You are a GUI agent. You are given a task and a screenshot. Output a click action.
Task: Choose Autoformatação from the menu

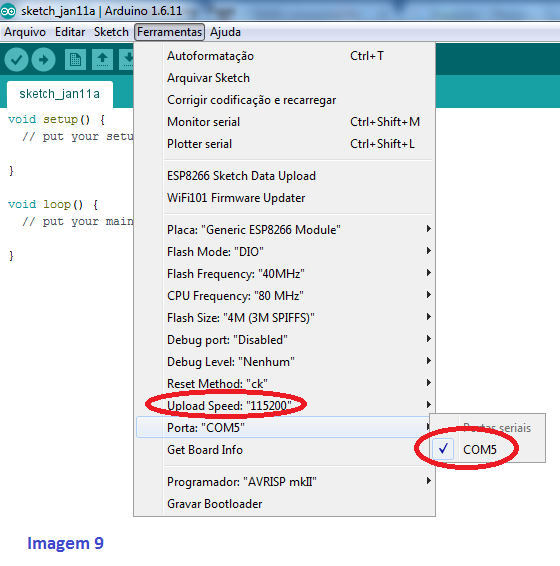coord(285,56)
